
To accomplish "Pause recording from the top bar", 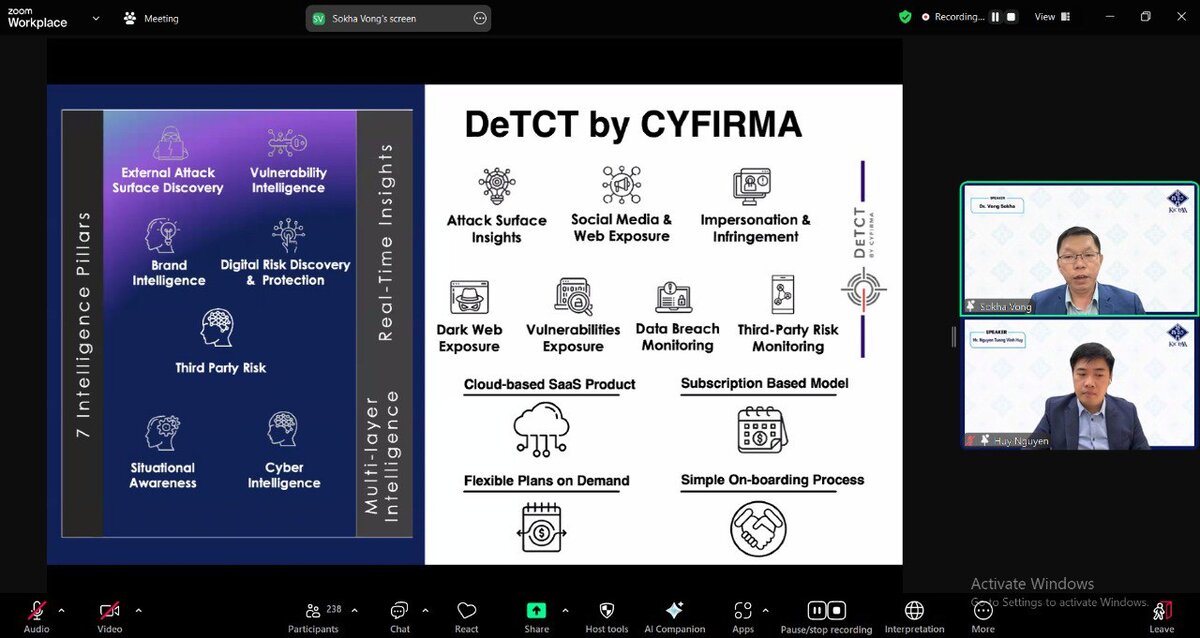I will (995, 17).
